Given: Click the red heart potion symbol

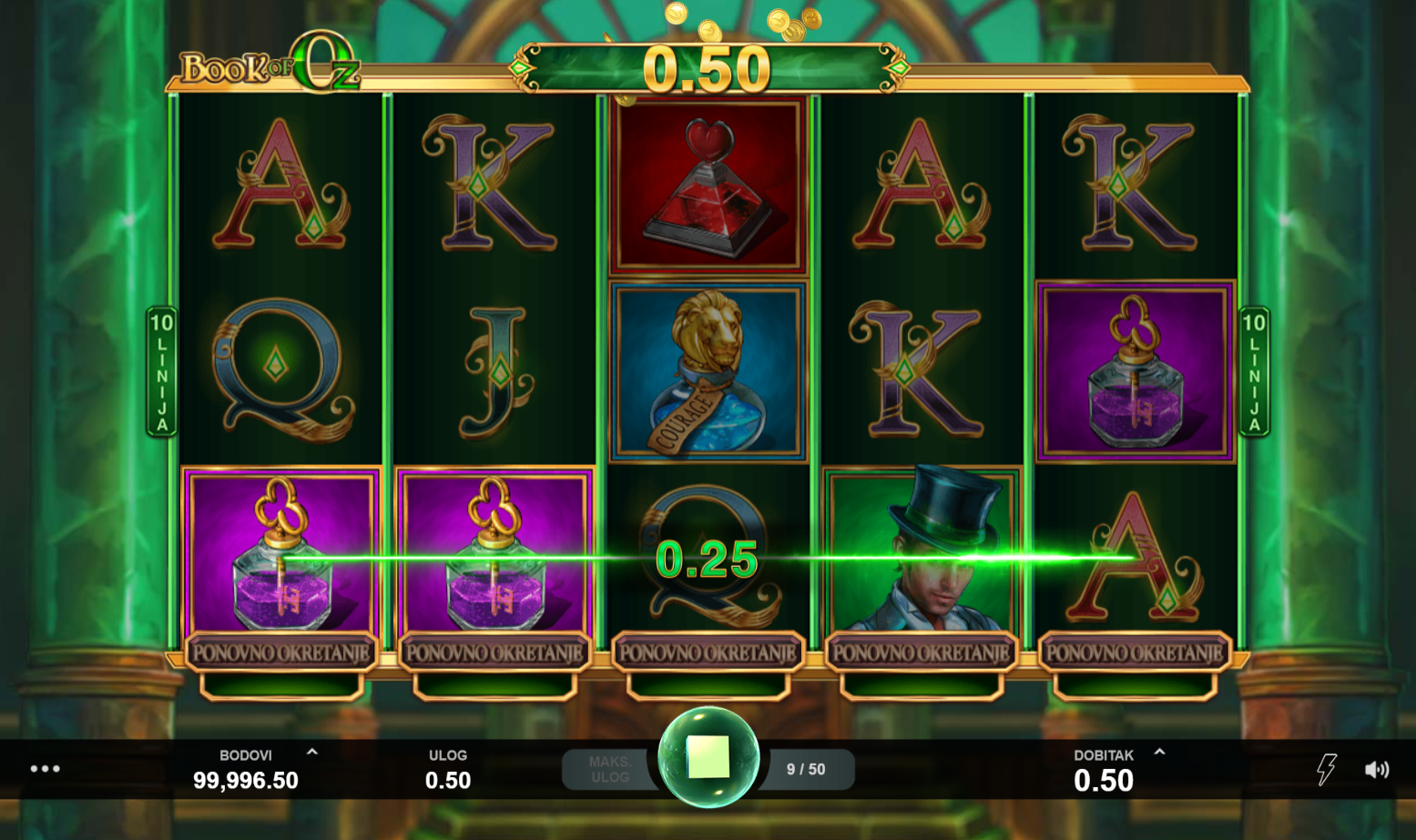Looking at the screenshot, I should tap(708, 186).
